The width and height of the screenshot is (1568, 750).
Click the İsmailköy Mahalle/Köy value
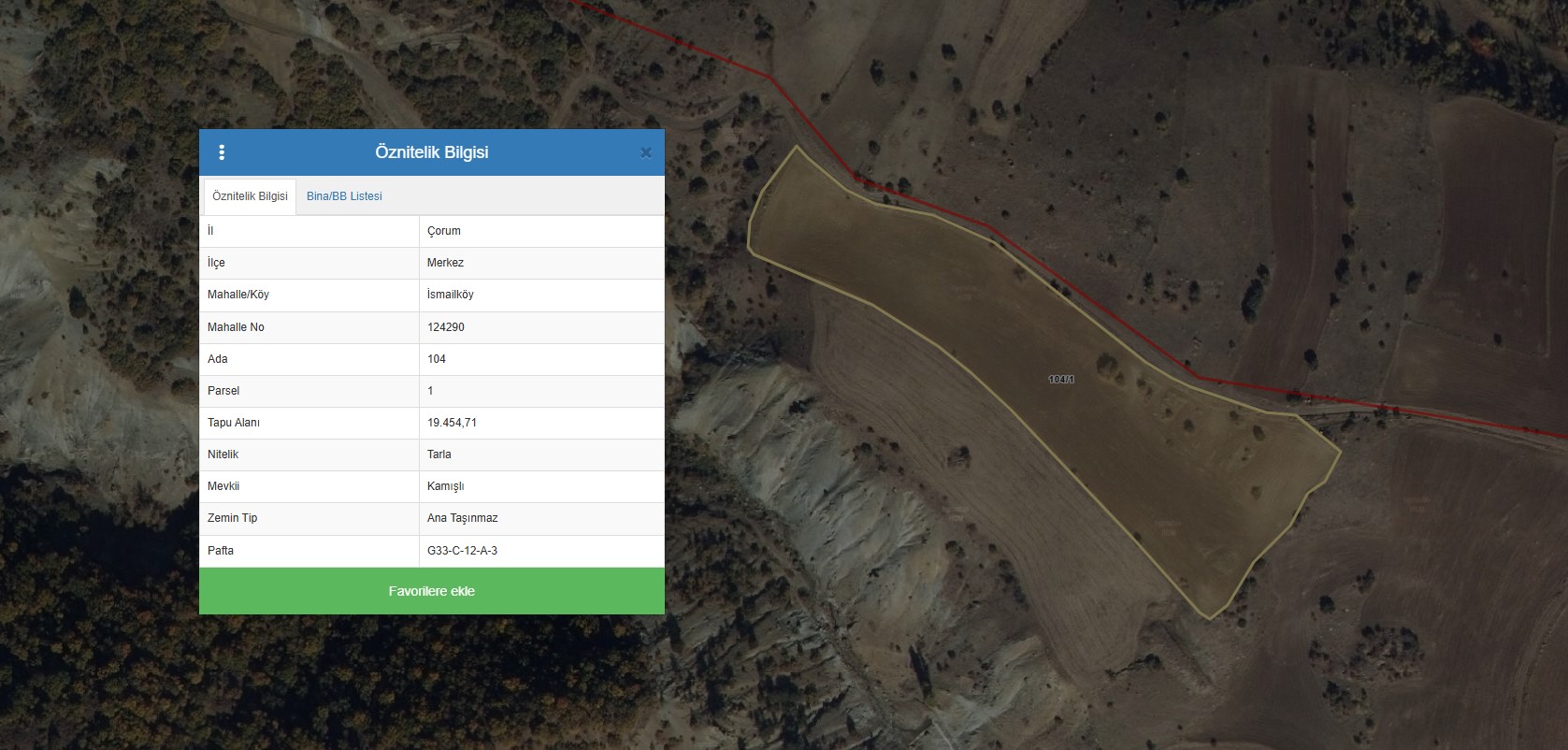pos(451,295)
